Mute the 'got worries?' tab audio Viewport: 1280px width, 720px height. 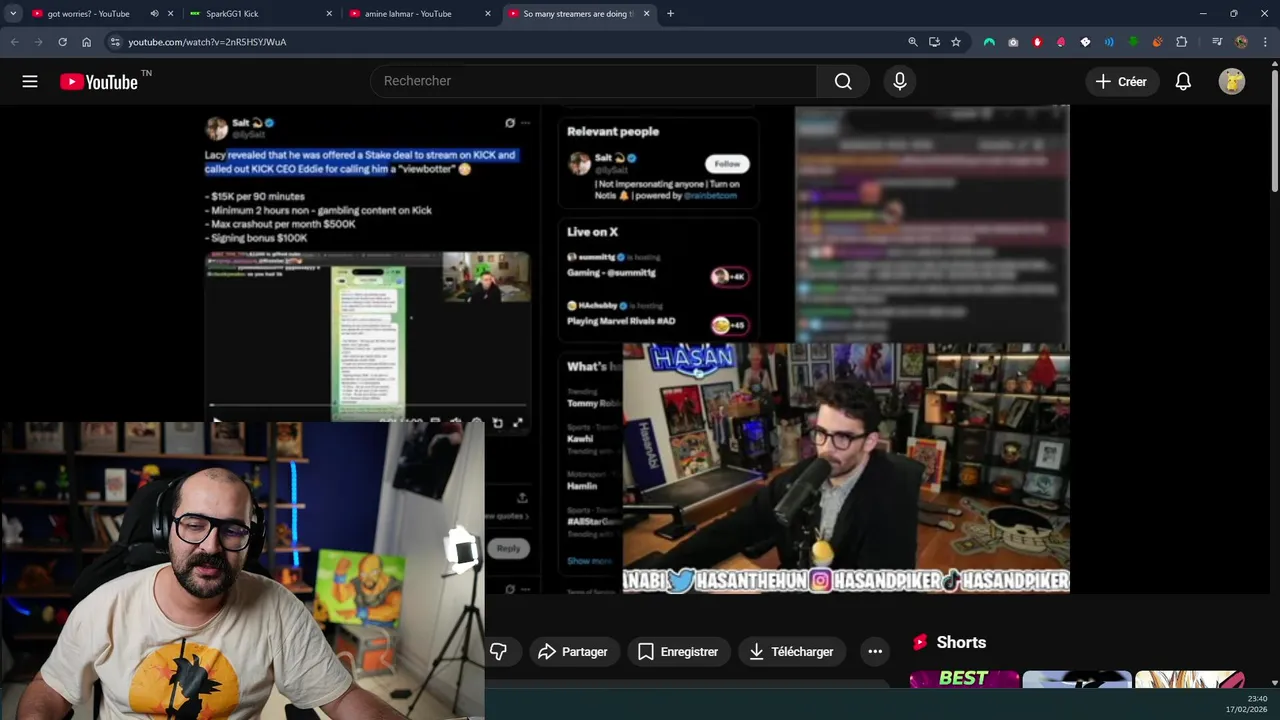tap(154, 14)
